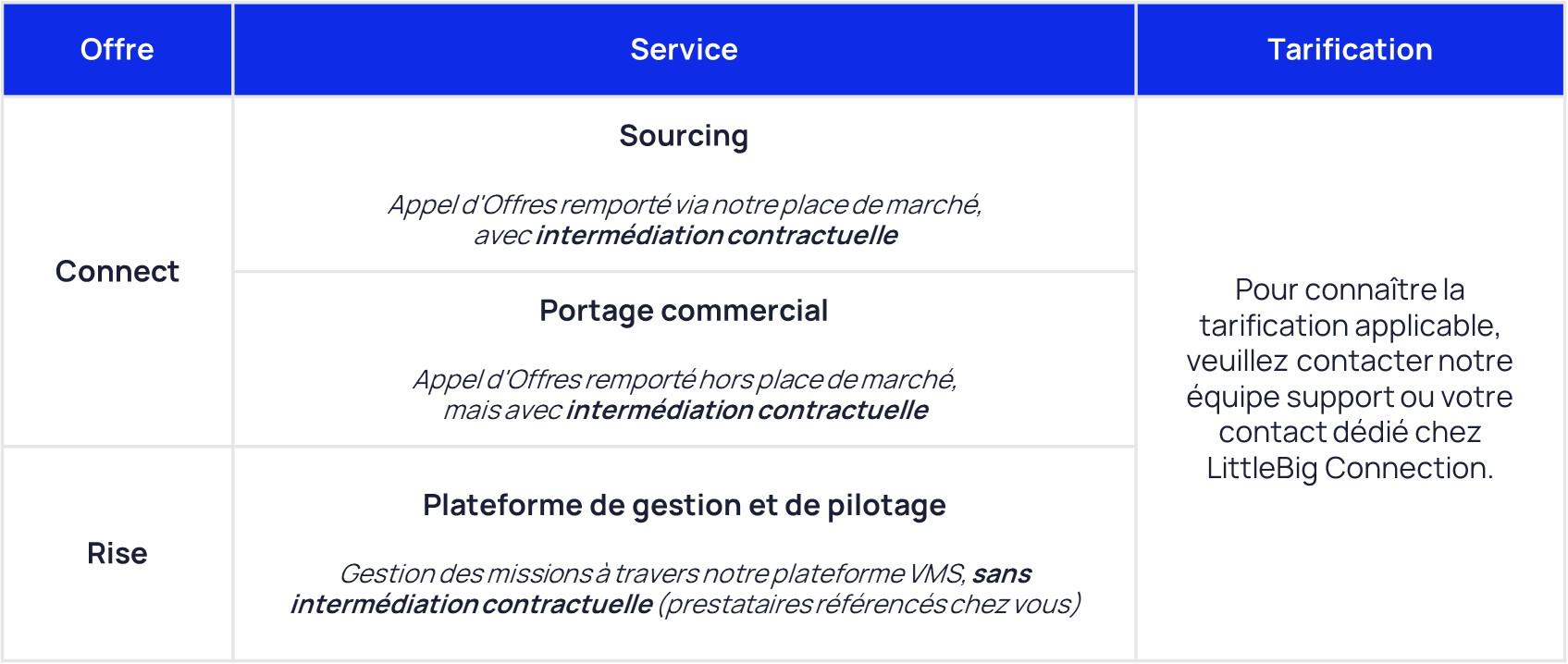Viewport: 1568px width, 664px height.
Task: Click the Sourcing service title
Action: click(x=684, y=136)
